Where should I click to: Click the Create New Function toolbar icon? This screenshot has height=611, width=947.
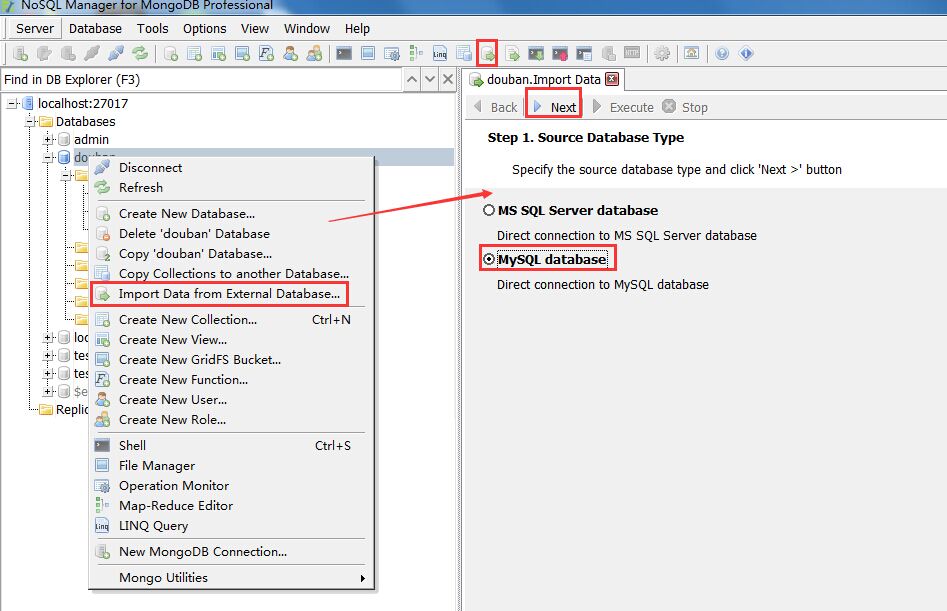coord(266,53)
